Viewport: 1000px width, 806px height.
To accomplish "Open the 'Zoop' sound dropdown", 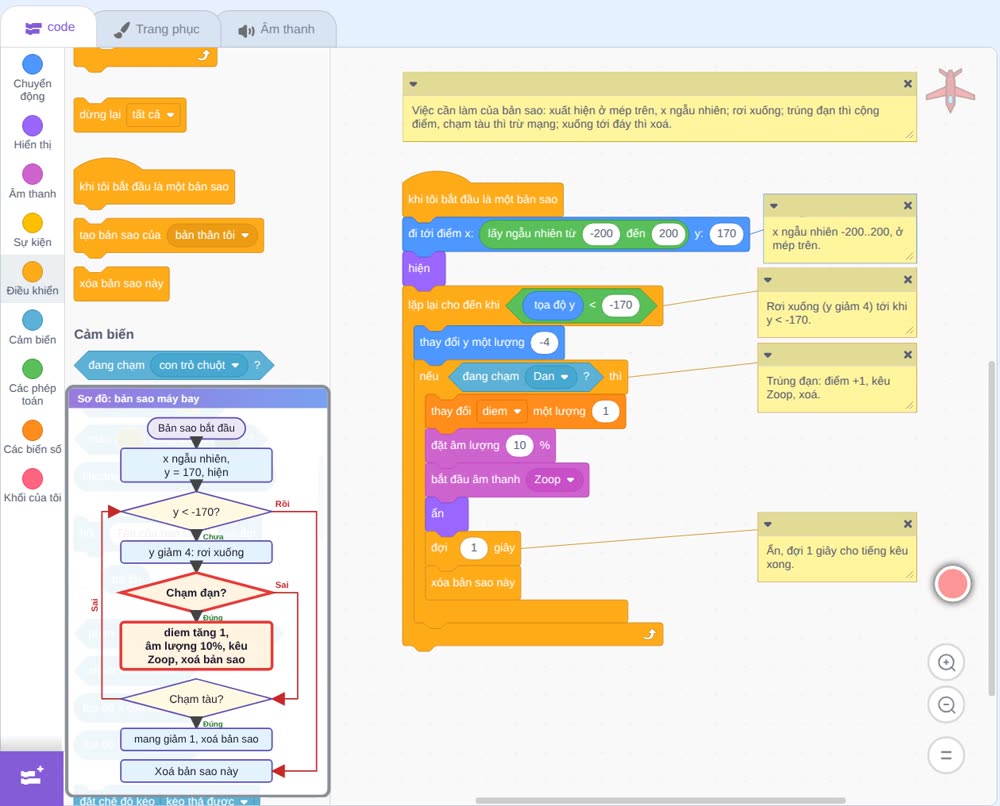I will click(x=554, y=480).
